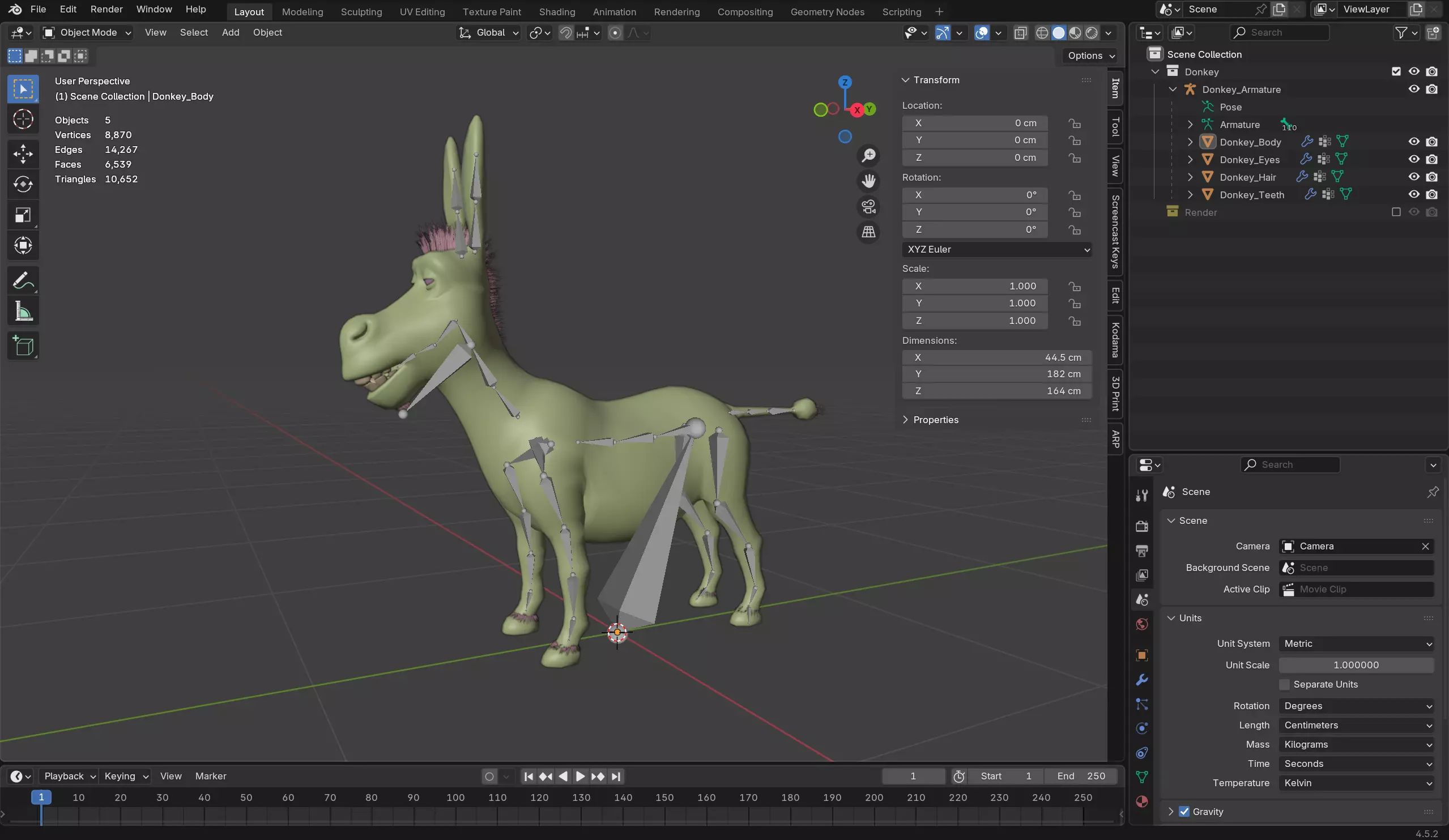This screenshot has width=1449, height=840.
Task: Activate the Measure tool
Action: (x=23, y=311)
